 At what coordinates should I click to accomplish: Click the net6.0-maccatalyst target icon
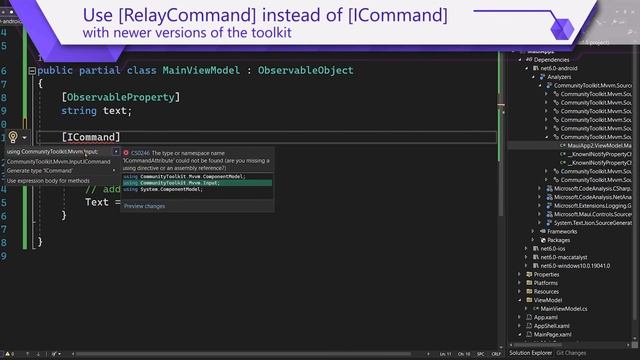[536, 257]
